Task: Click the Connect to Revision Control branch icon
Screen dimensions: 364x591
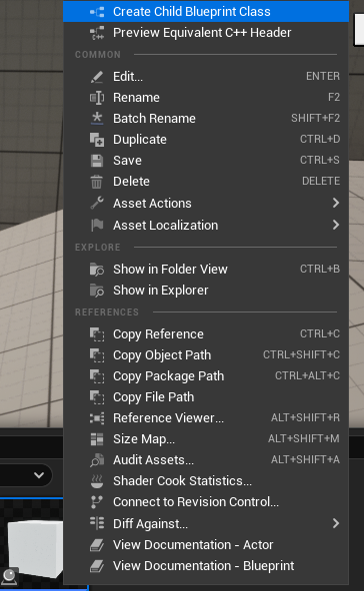Action: coord(97,502)
